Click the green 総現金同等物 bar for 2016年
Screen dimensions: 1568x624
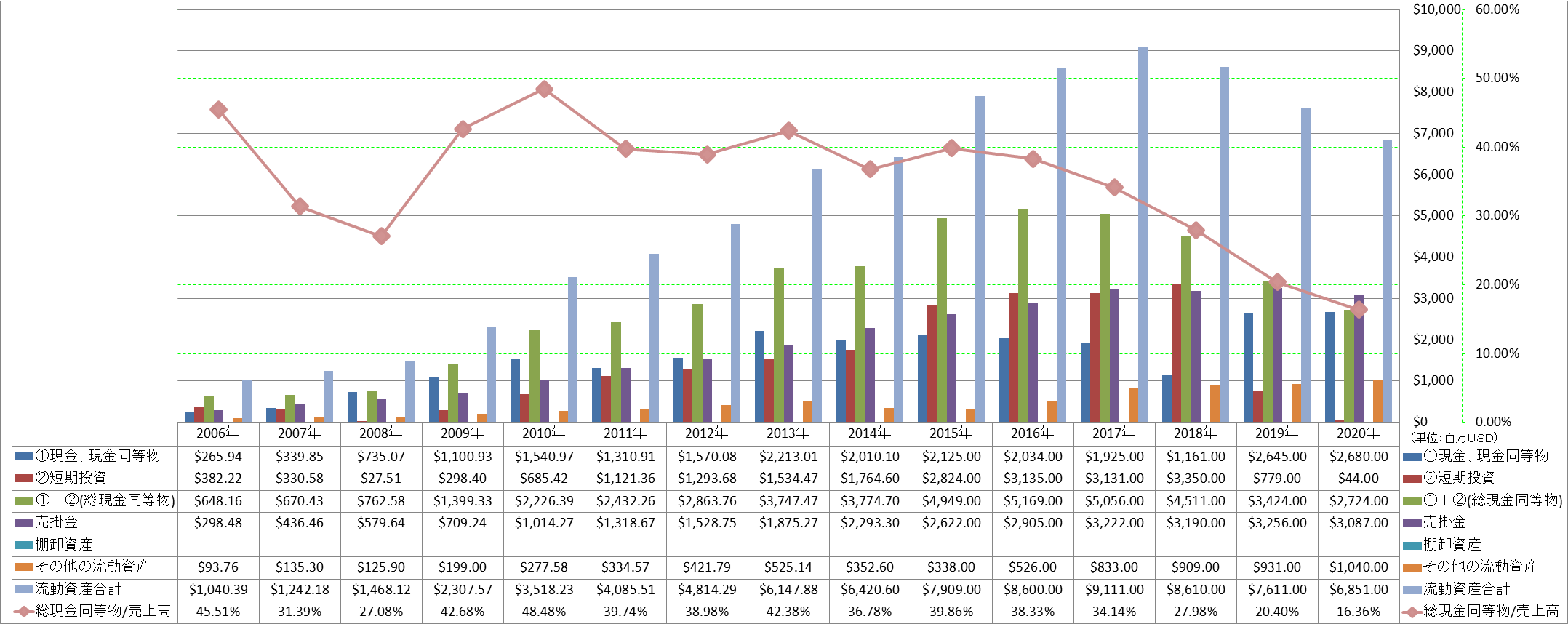[x=1023, y=316]
